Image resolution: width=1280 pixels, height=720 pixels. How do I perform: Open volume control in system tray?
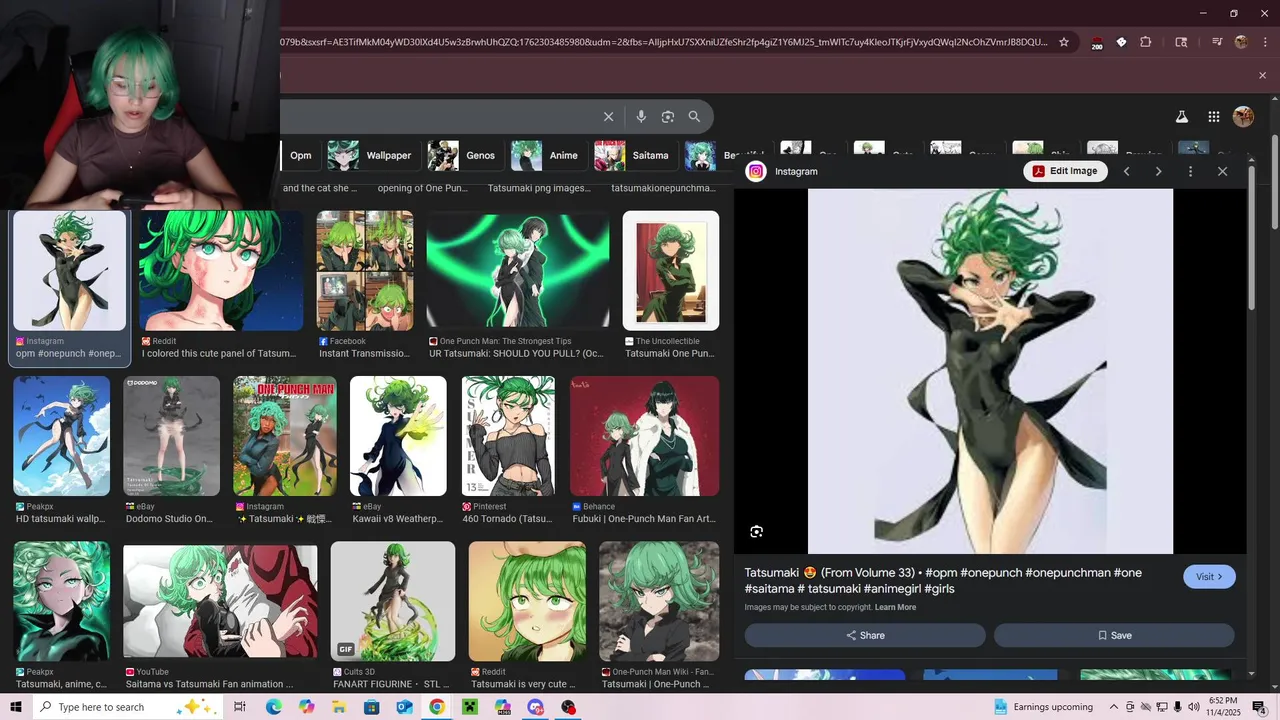(x=1194, y=707)
